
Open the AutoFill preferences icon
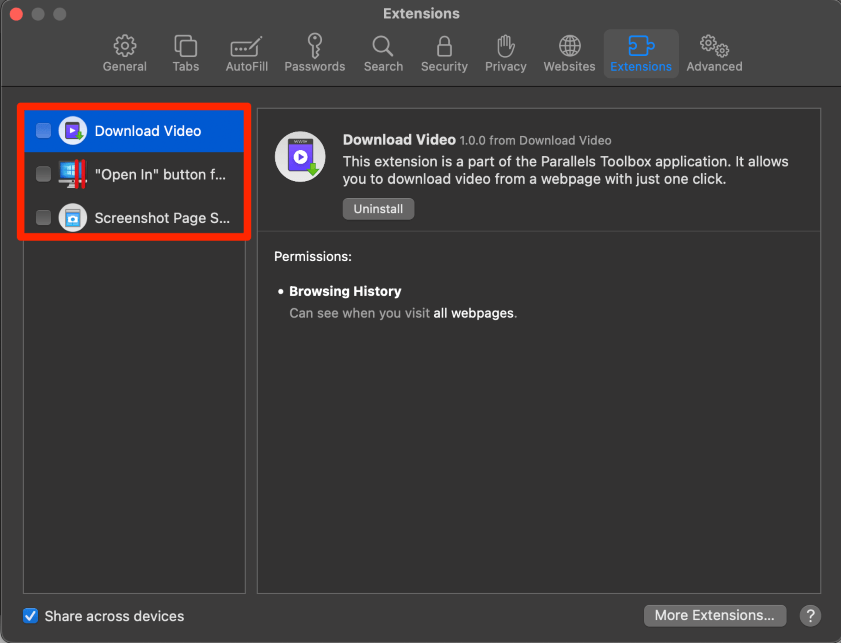(246, 47)
